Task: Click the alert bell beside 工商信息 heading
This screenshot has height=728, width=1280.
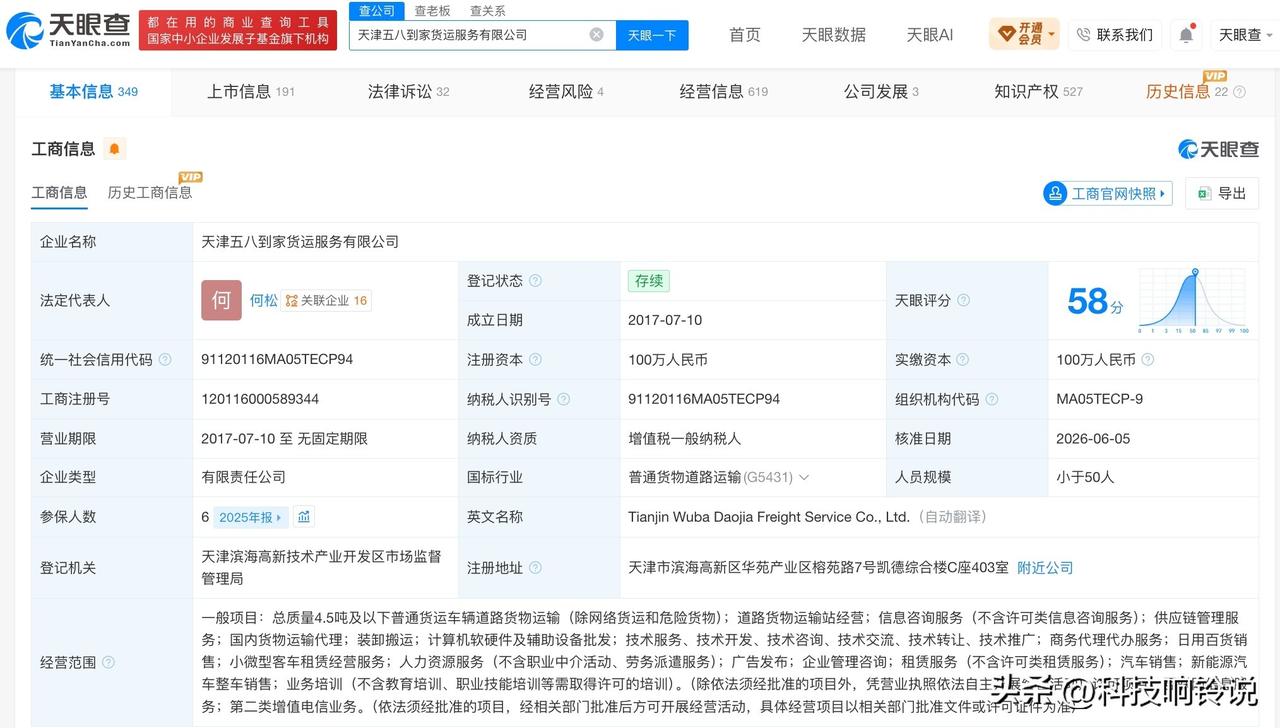Action: (114, 149)
